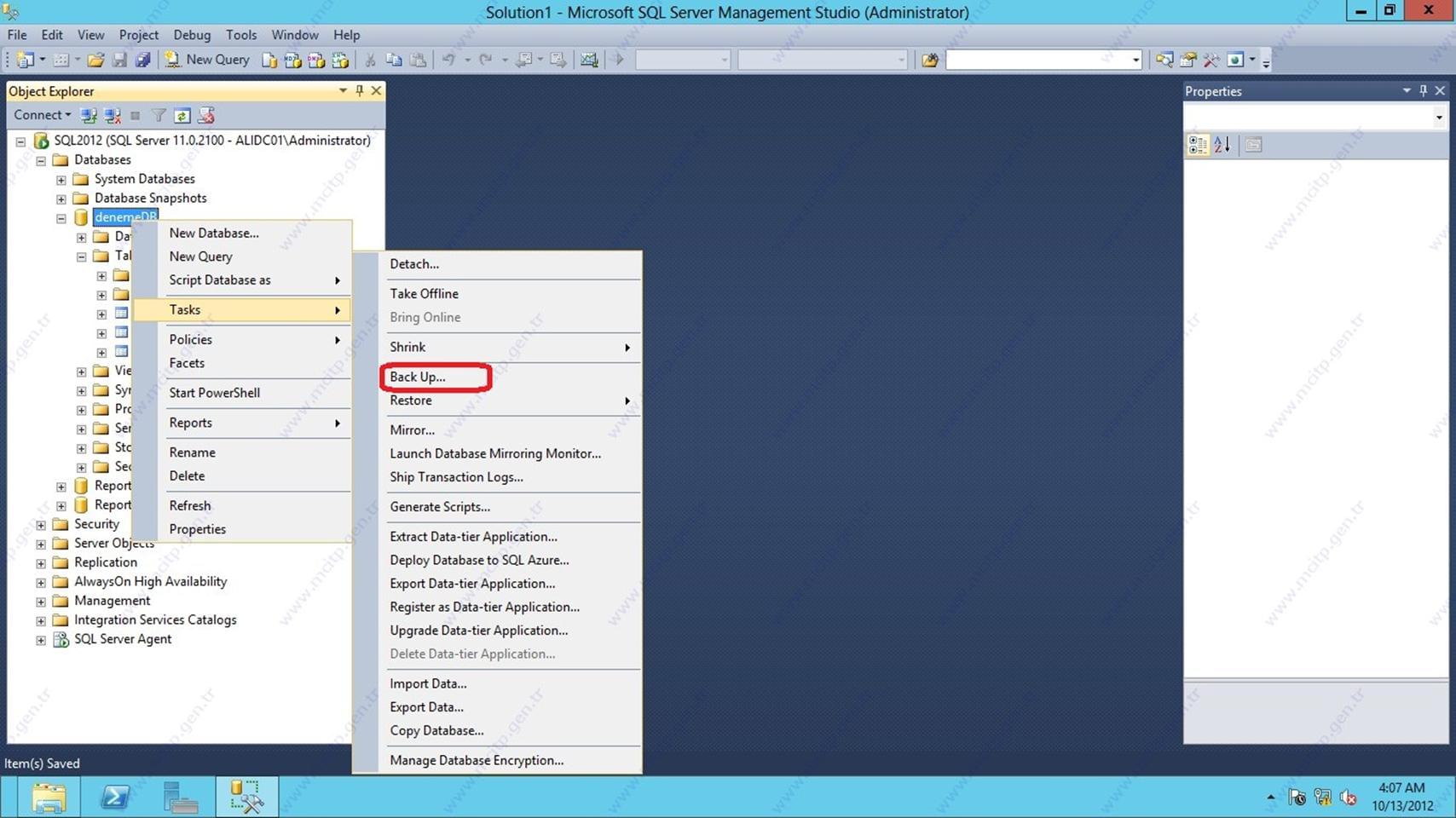Click the web browser globe toolbar icon
The height and width of the screenshot is (818, 1456).
(1235, 60)
